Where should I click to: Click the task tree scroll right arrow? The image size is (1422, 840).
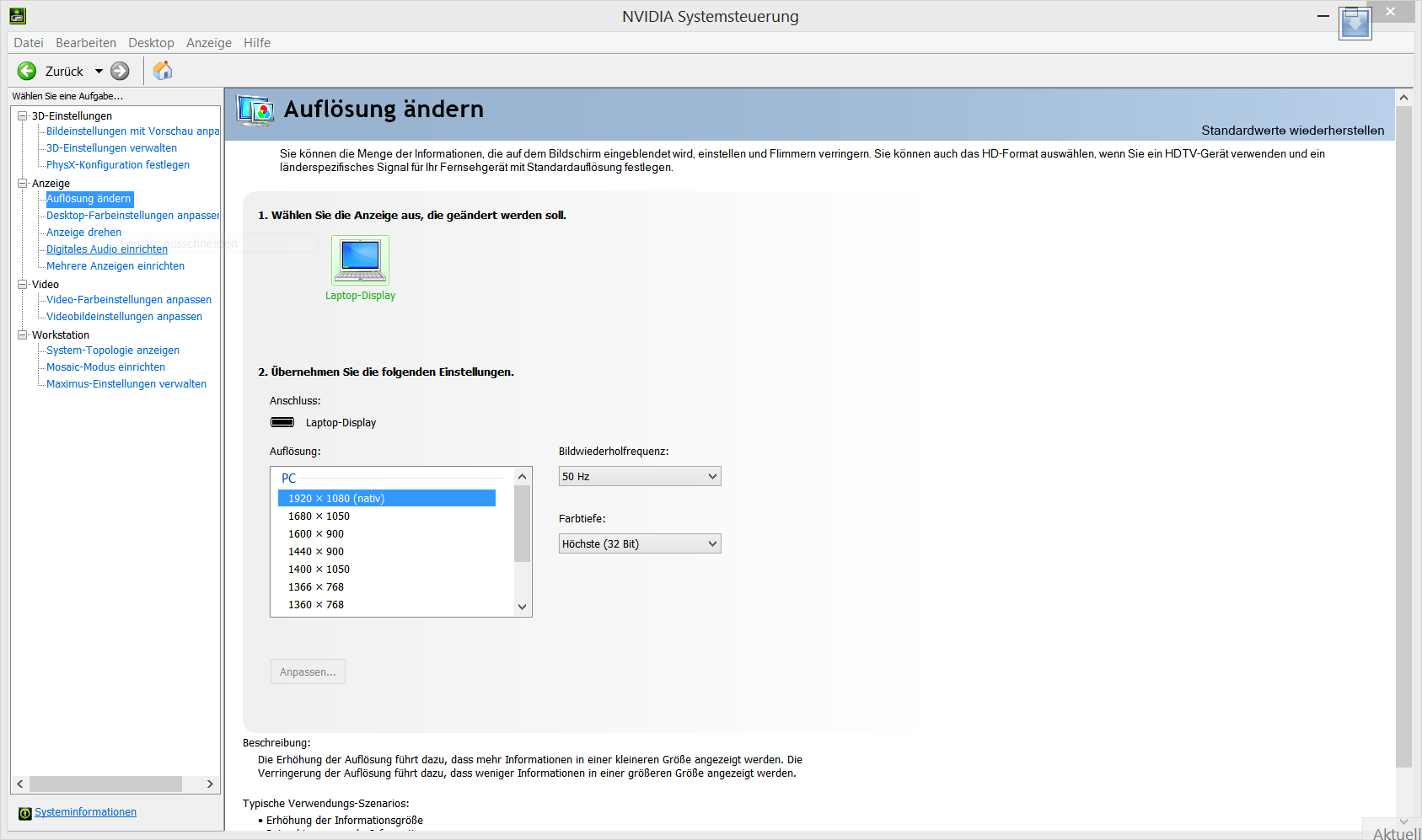point(210,784)
